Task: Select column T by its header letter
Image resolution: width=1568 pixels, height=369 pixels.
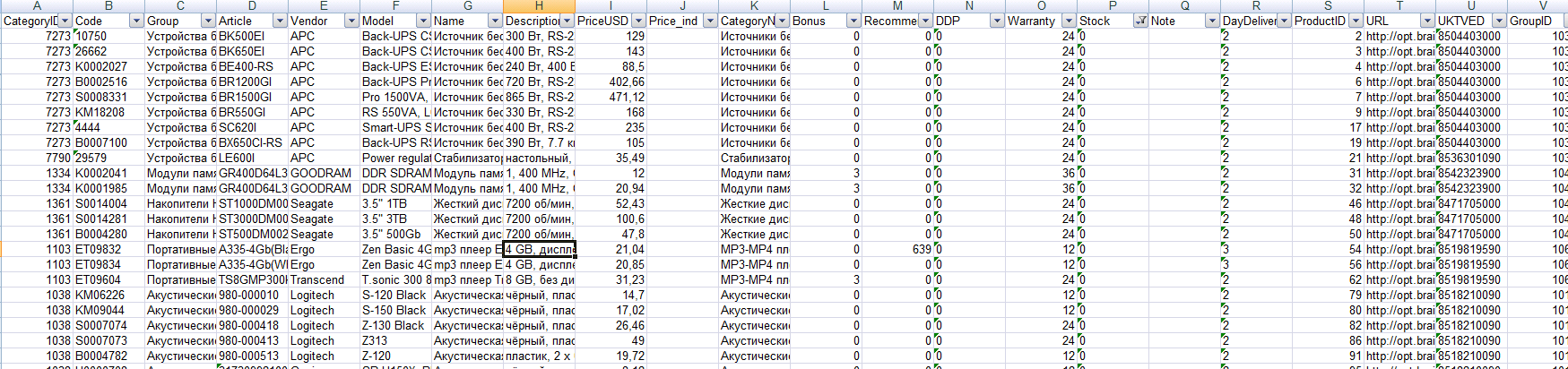Action: point(1399,5)
